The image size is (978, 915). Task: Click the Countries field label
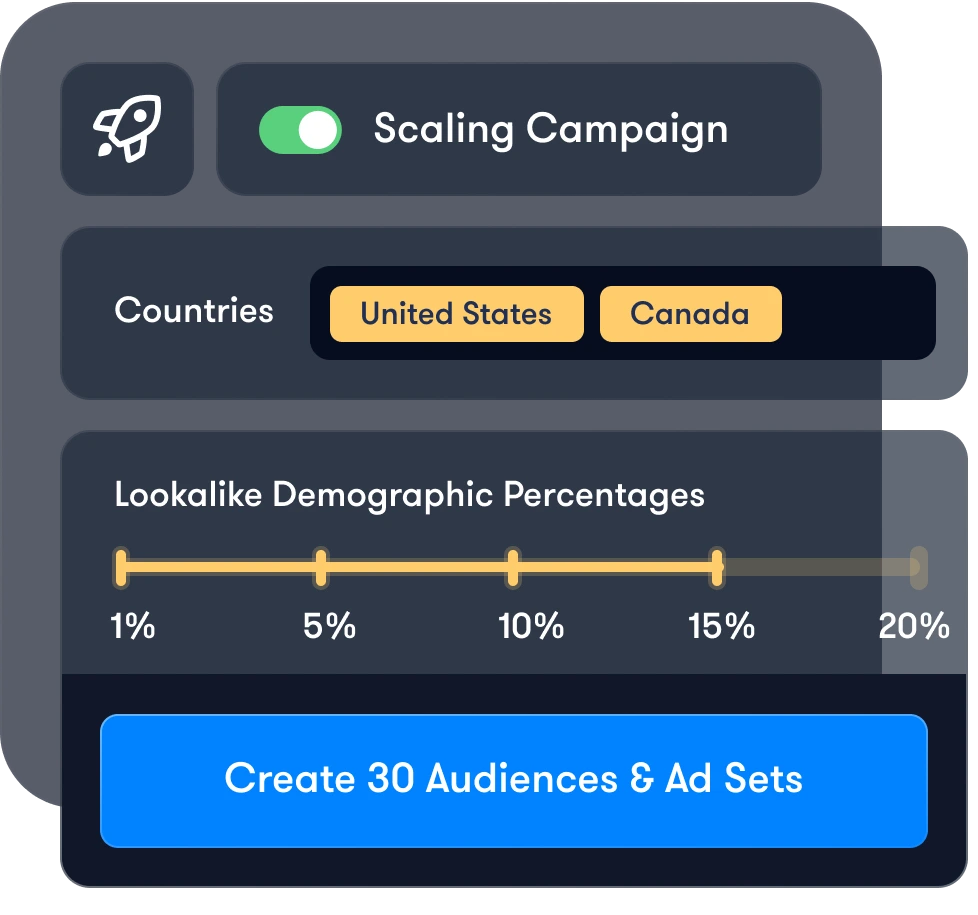coord(194,310)
